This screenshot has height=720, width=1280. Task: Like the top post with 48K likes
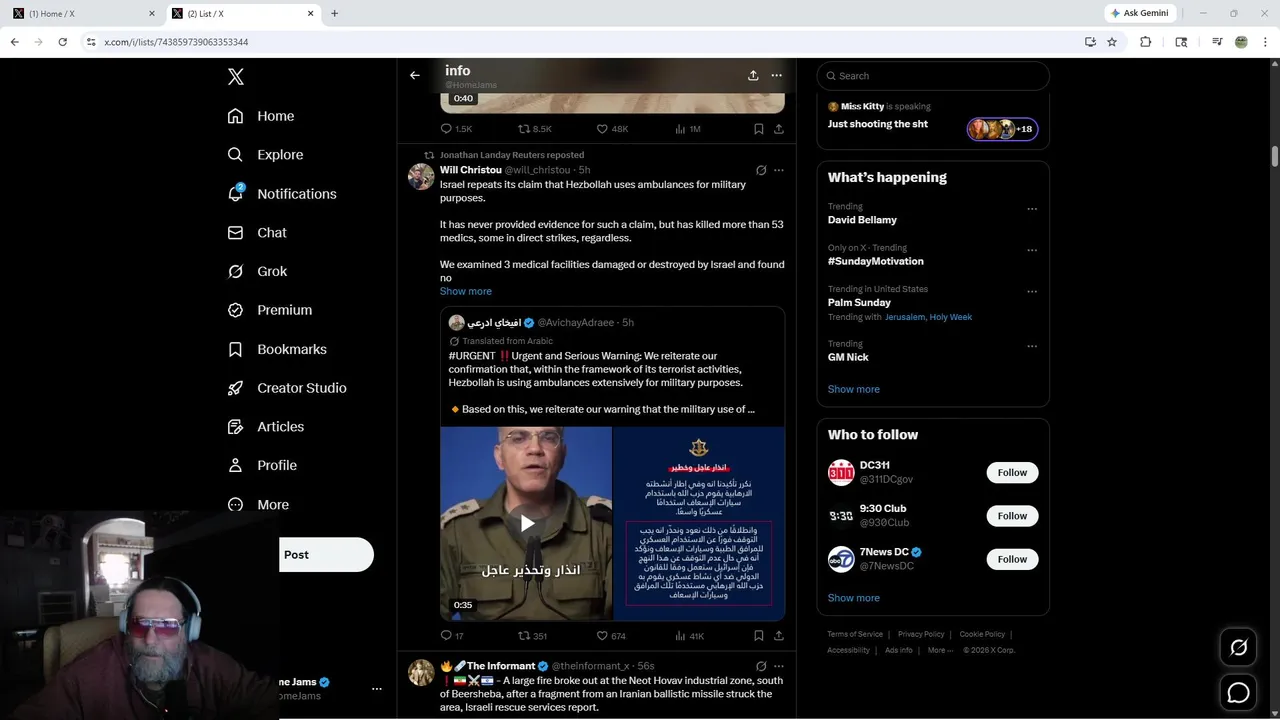point(612,129)
